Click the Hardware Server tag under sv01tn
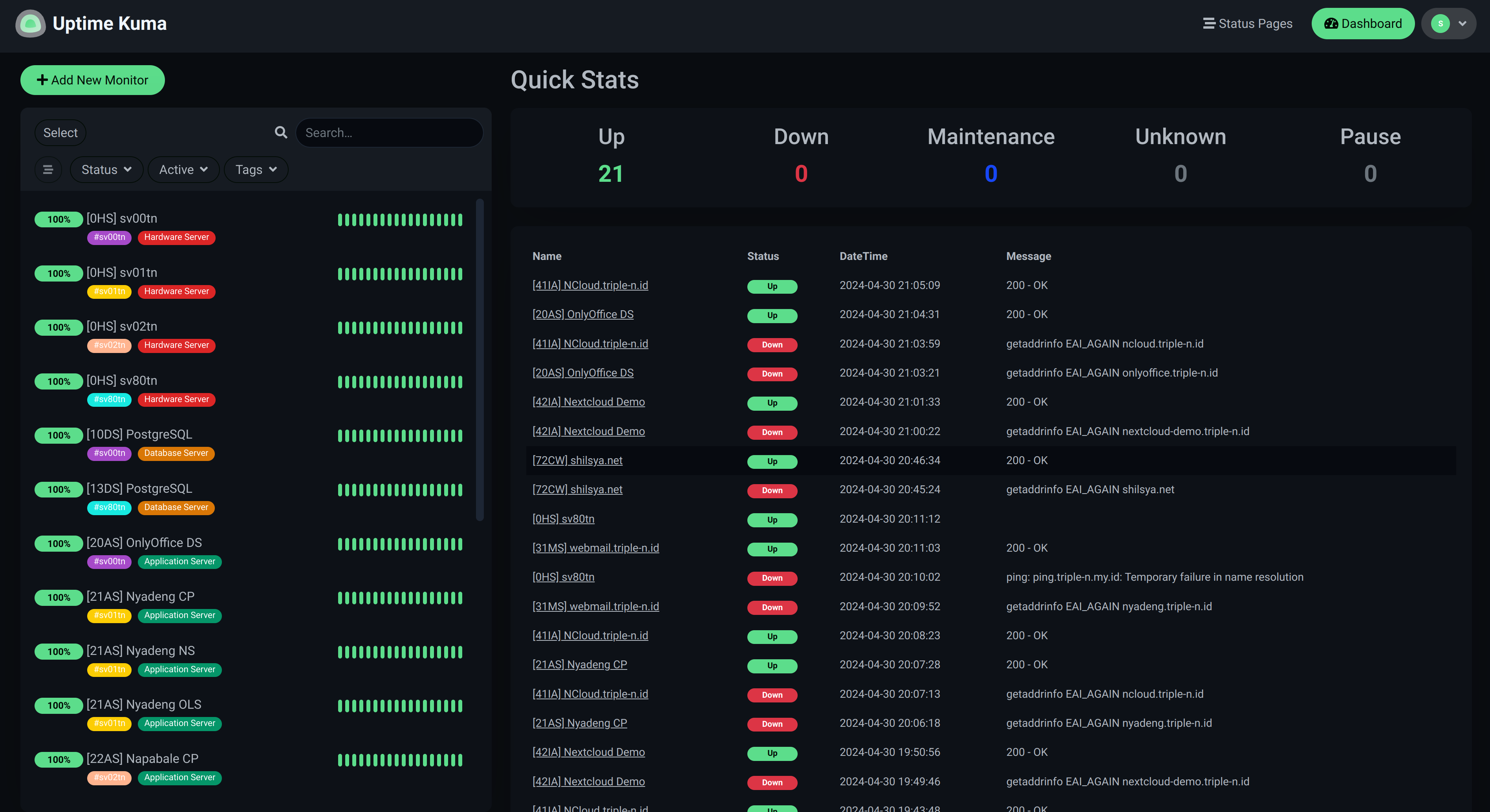The height and width of the screenshot is (812, 1490). click(176, 291)
